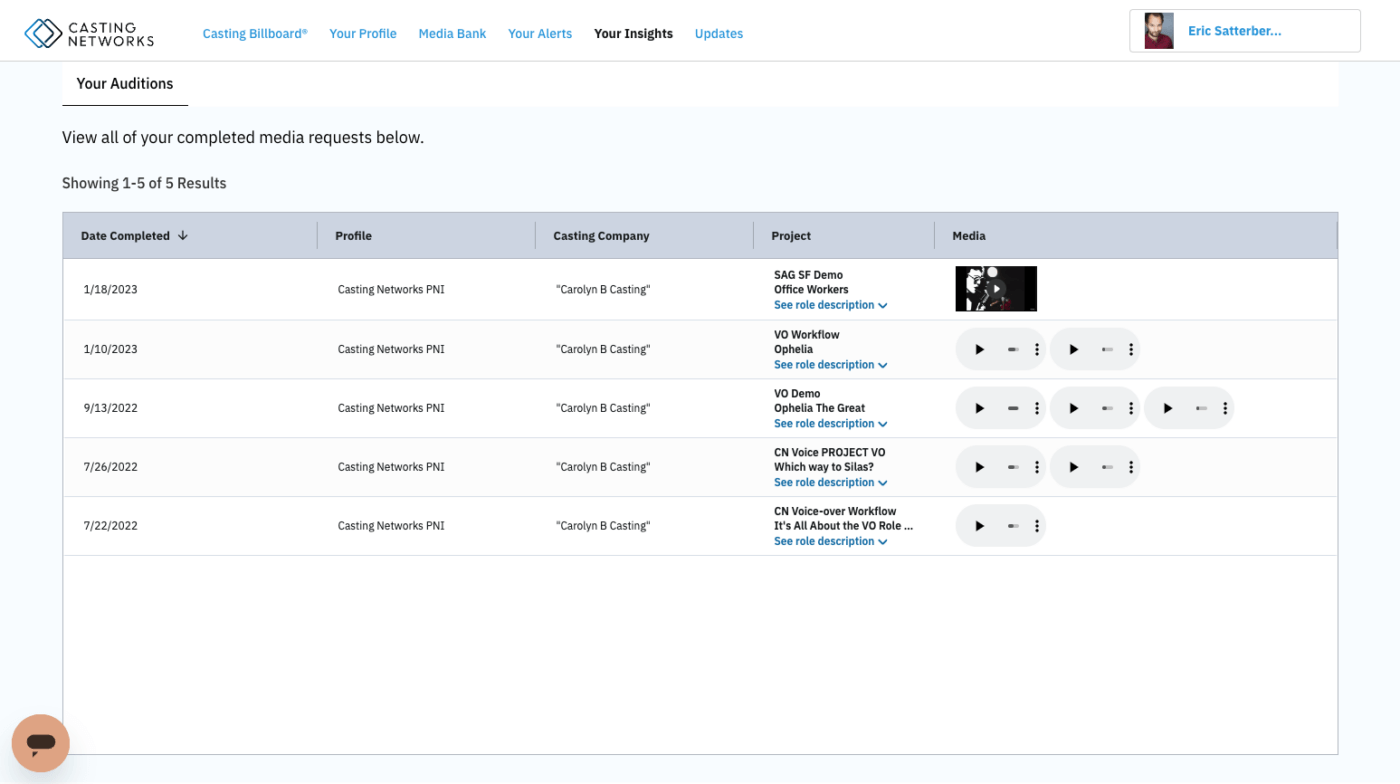Open Your Alerts page
Viewport: 1400px width, 784px height.
(540, 33)
